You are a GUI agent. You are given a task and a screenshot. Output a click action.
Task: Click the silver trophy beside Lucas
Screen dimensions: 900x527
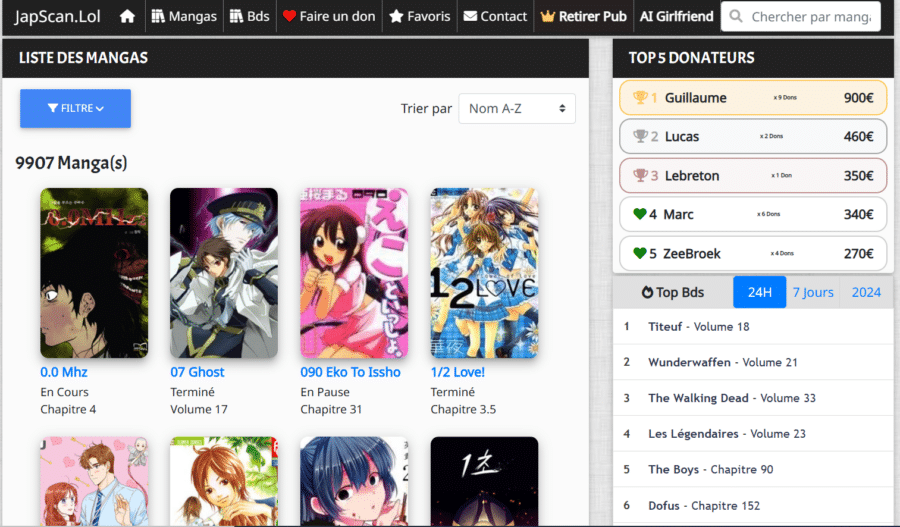click(x=640, y=137)
